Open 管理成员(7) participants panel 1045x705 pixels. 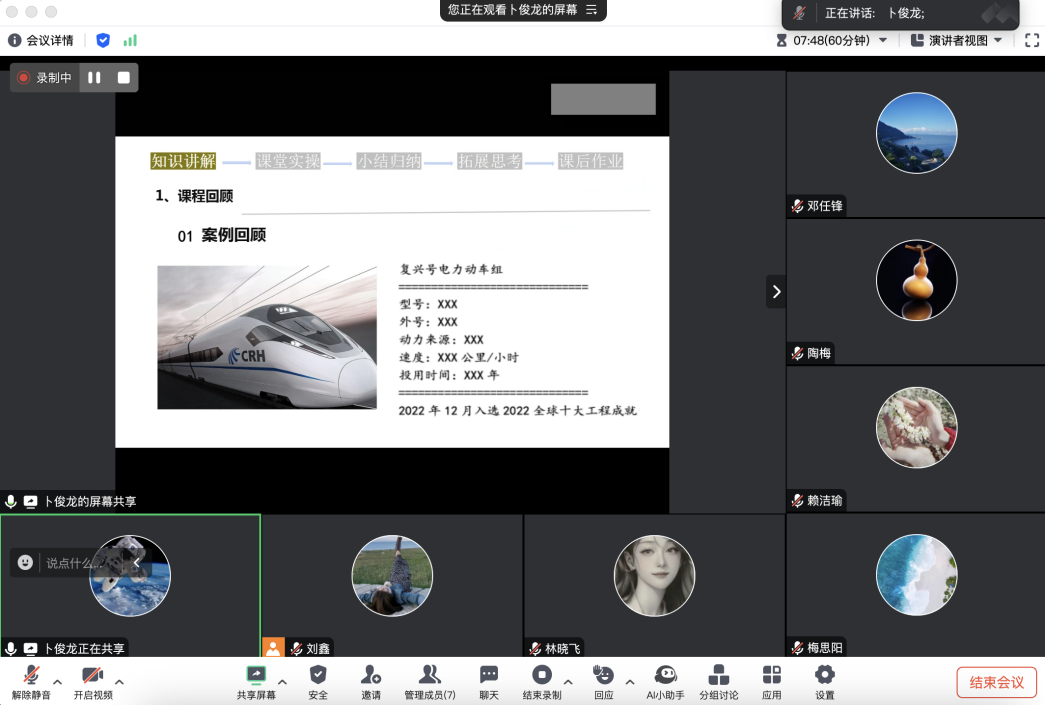(429, 681)
